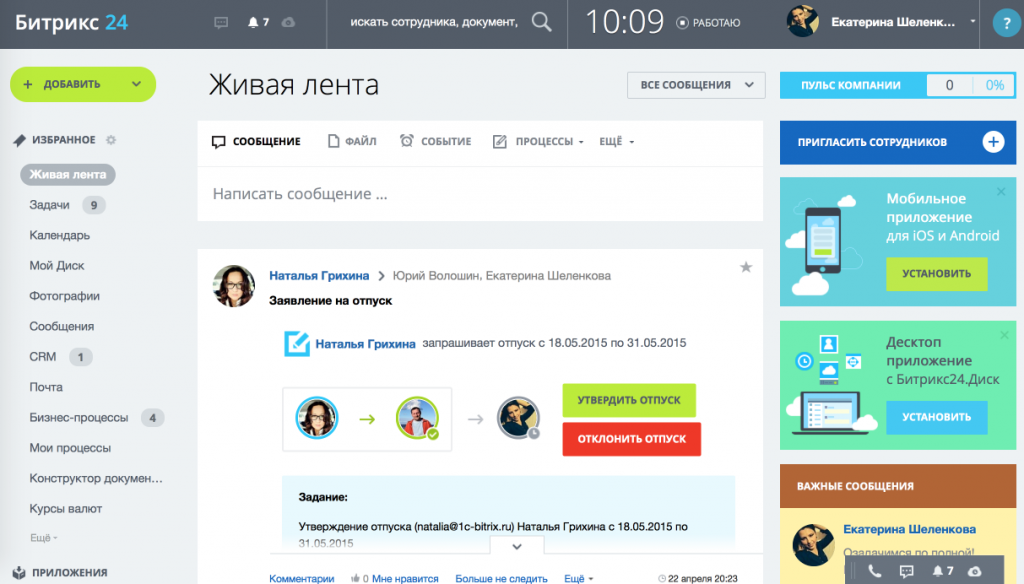The height and width of the screenshot is (584, 1024).
Task: Click Больше не следить link
Action: coord(501,579)
